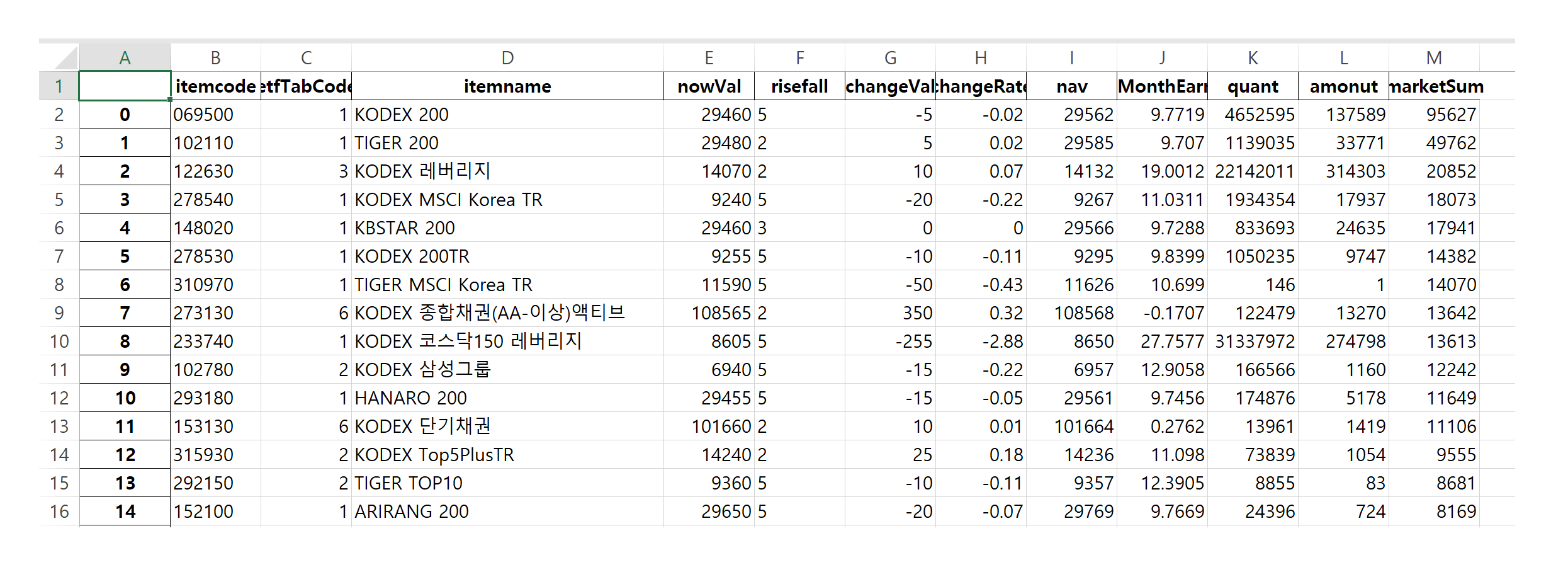Click changeRate cell '-2.88'

(981, 341)
